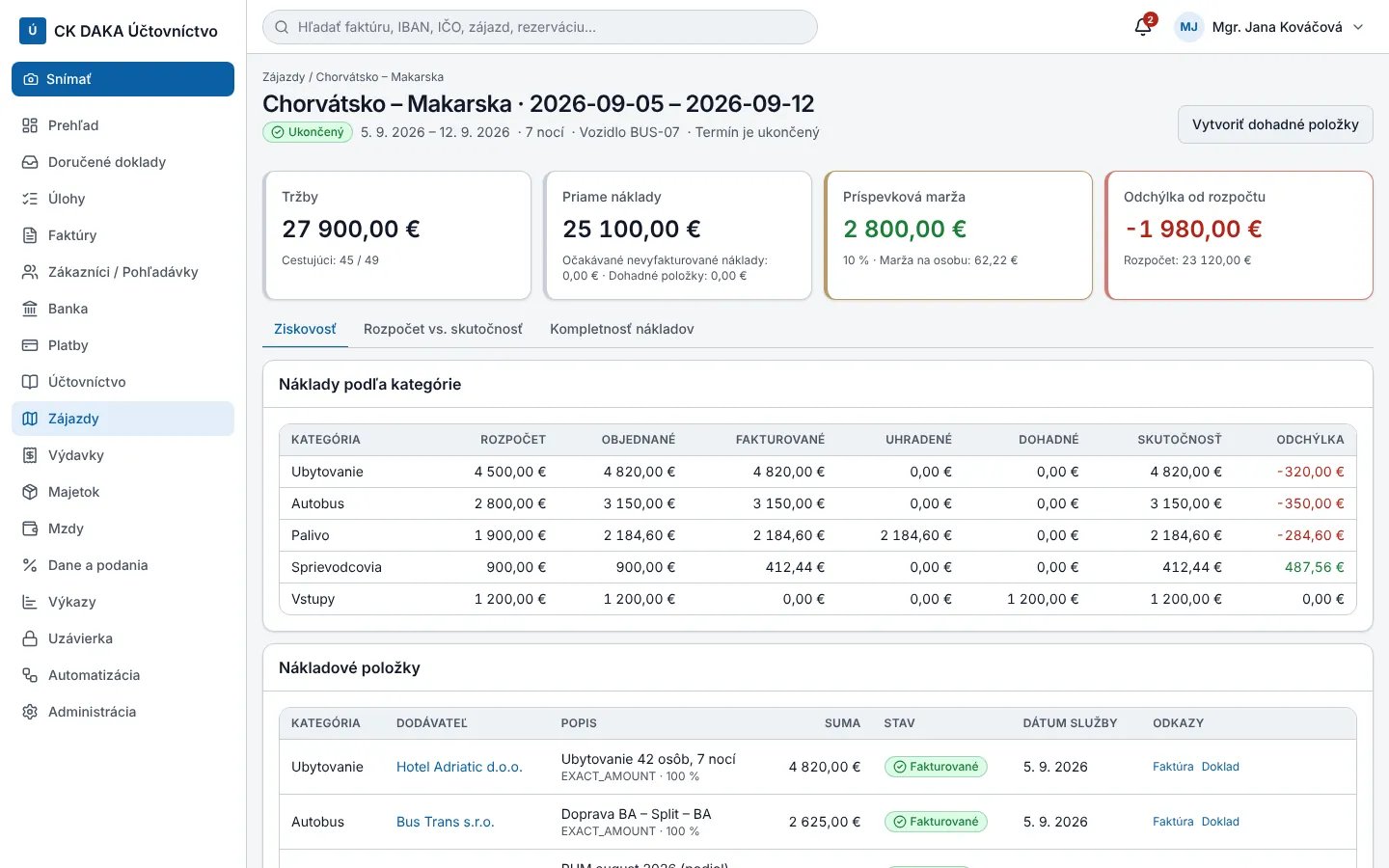Click 487,56 € deviation in Sprievodcovia row
The image size is (1389, 868).
(1314, 567)
